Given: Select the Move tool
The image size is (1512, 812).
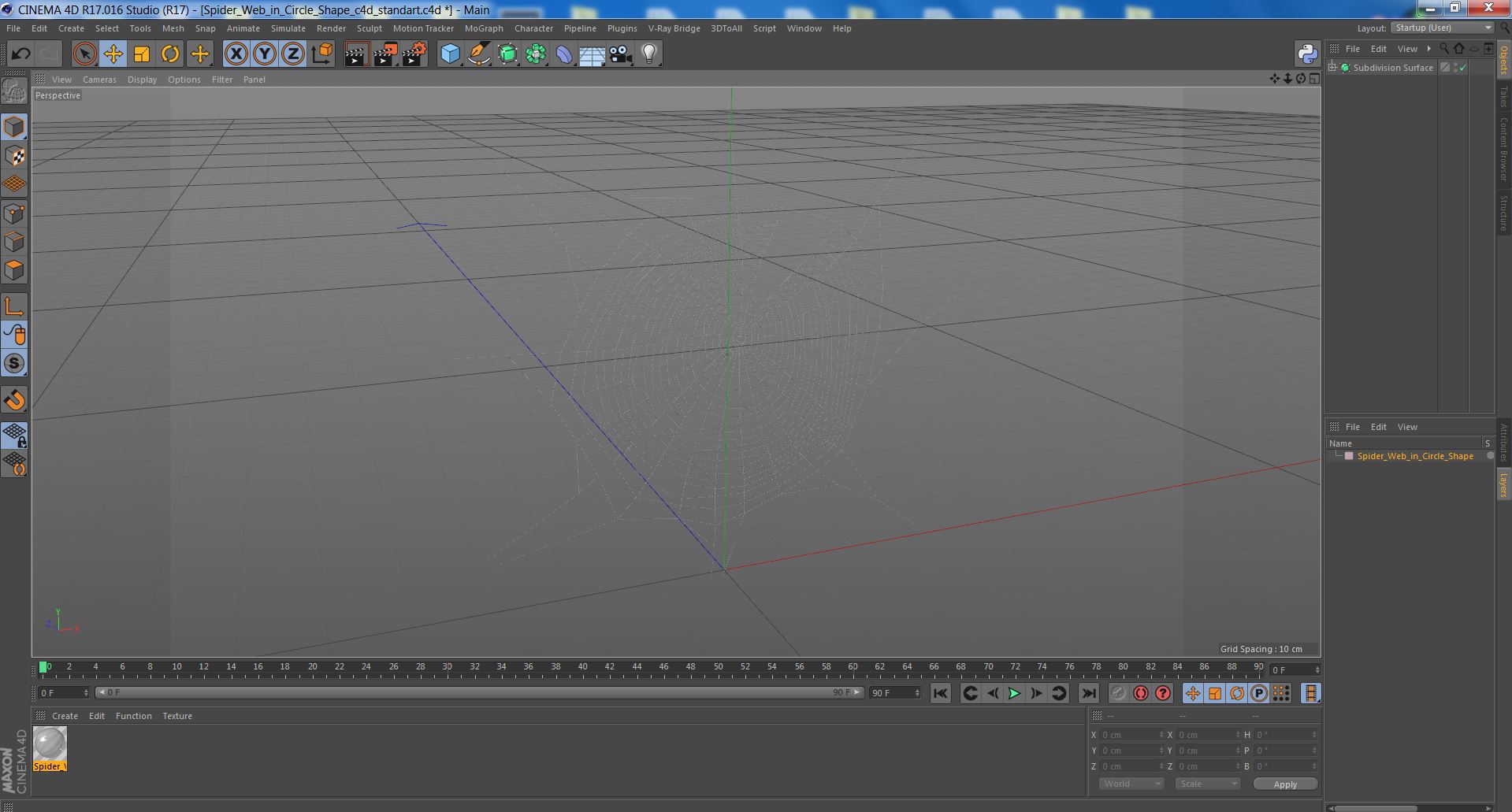Looking at the screenshot, I should point(113,54).
